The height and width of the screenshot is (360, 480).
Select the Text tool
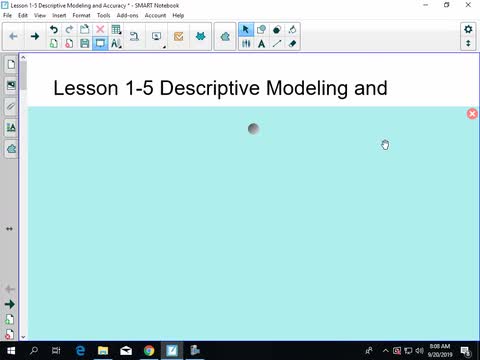click(x=262, y=44)
